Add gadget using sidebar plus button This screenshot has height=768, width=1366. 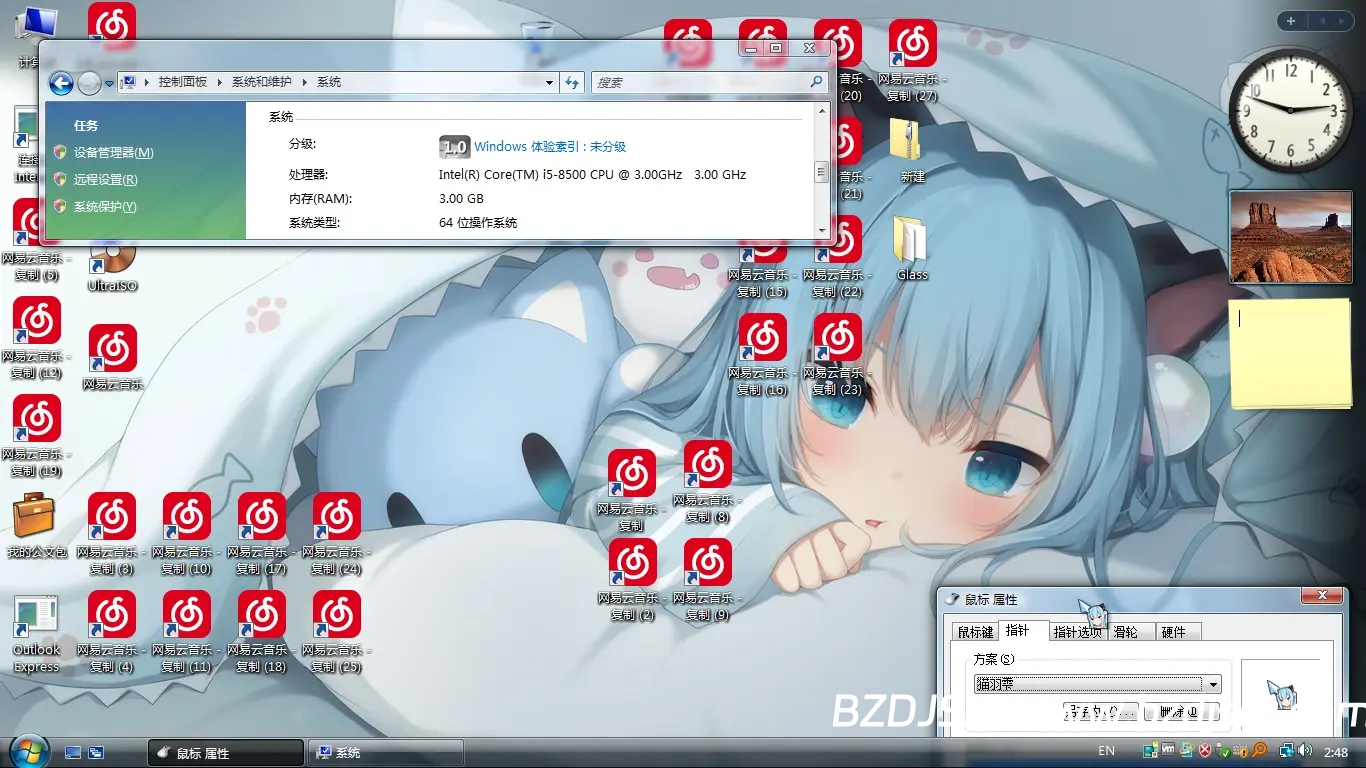[1291, 21]
